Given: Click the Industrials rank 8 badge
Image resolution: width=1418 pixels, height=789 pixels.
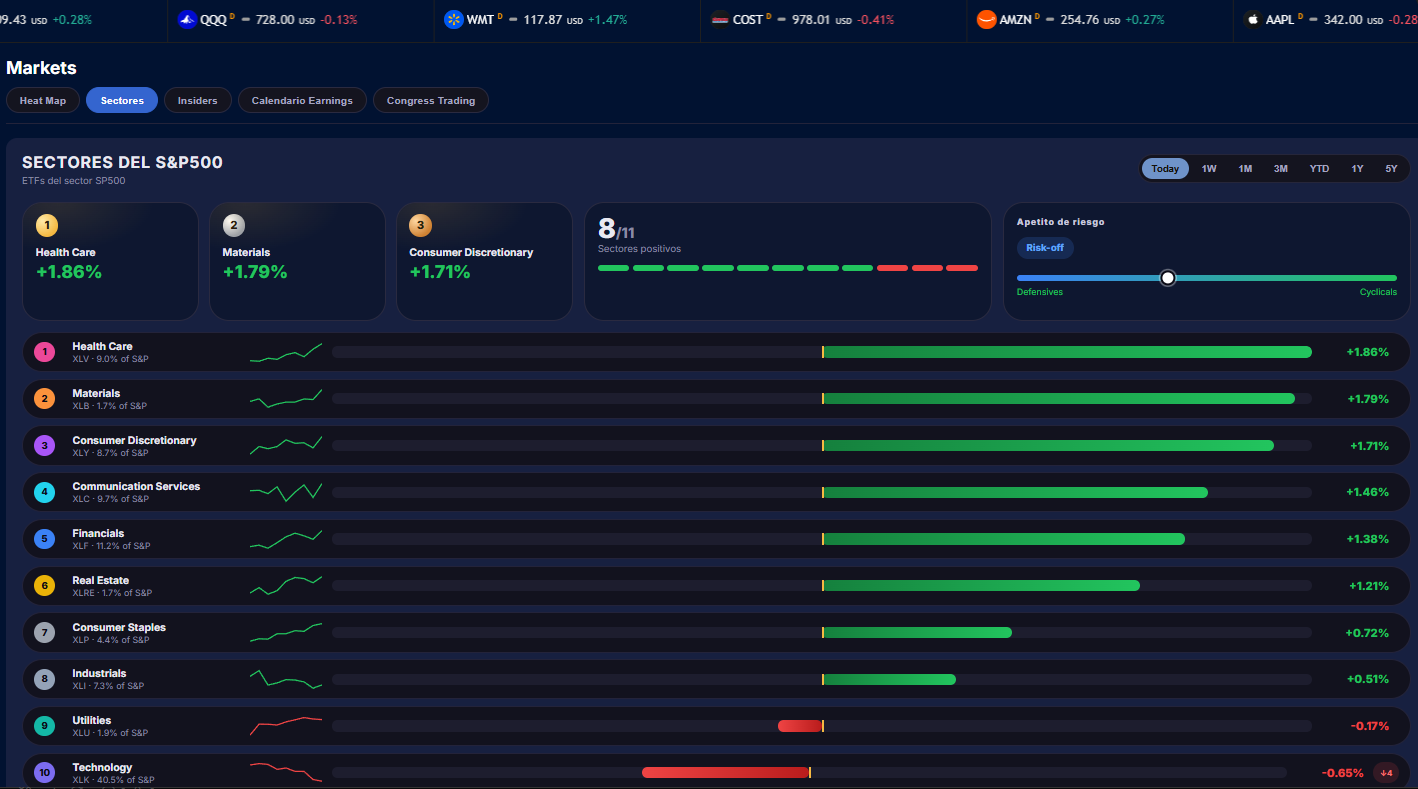Looking at the screenshot, I should pyautogui.click(x=44, y=679).
